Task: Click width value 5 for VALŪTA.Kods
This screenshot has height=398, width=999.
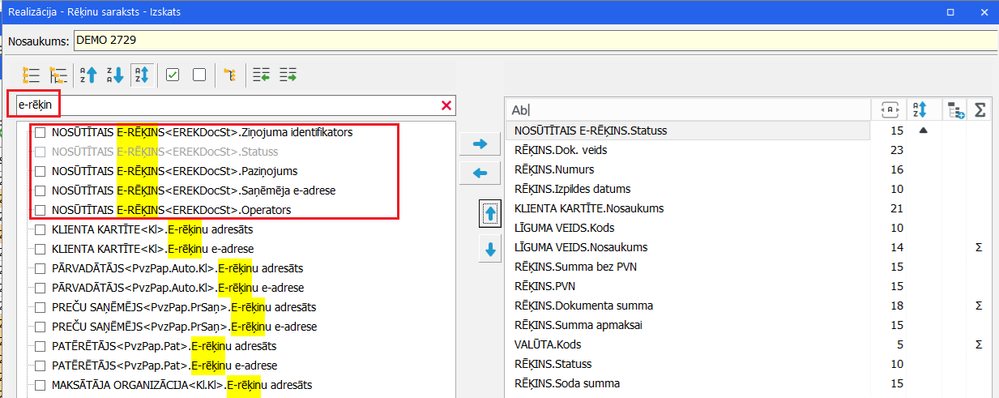Action: coord(900,345)
